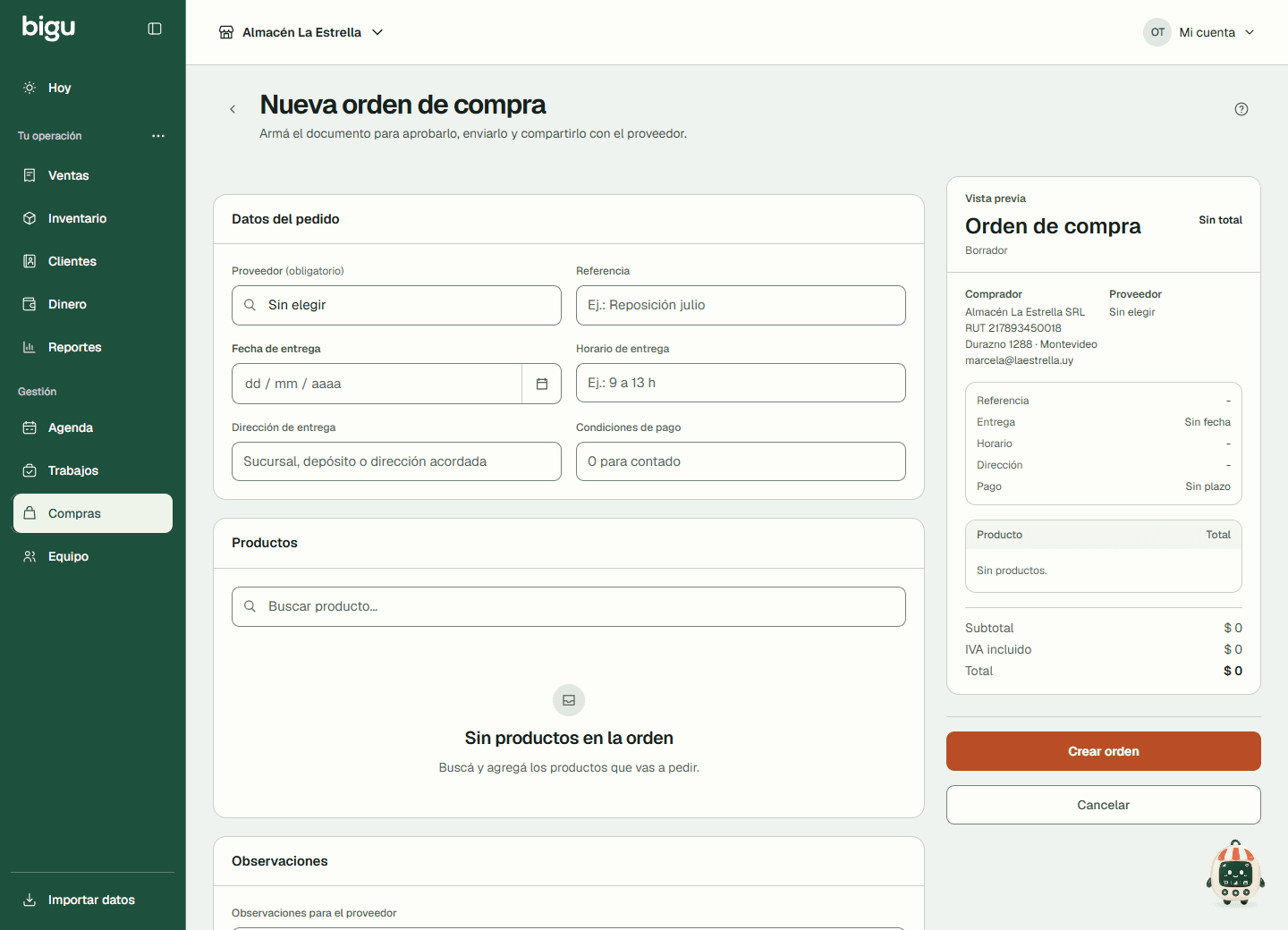Expand the Almacén La Estrella store dropdown
1288x930 pixels.
[301, 32]
